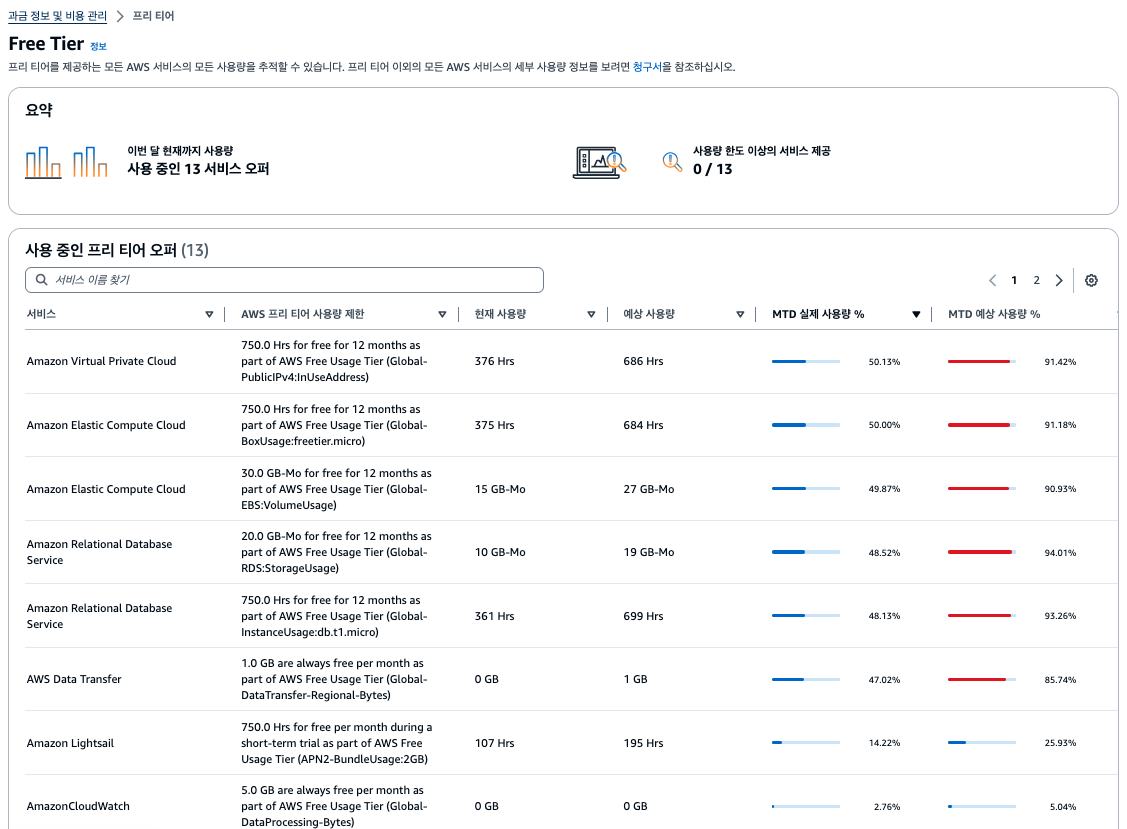Toggle MTD 실제 사용량 % sort arrow
Viewport: 1127px width, 829px height.
(916, 314)
